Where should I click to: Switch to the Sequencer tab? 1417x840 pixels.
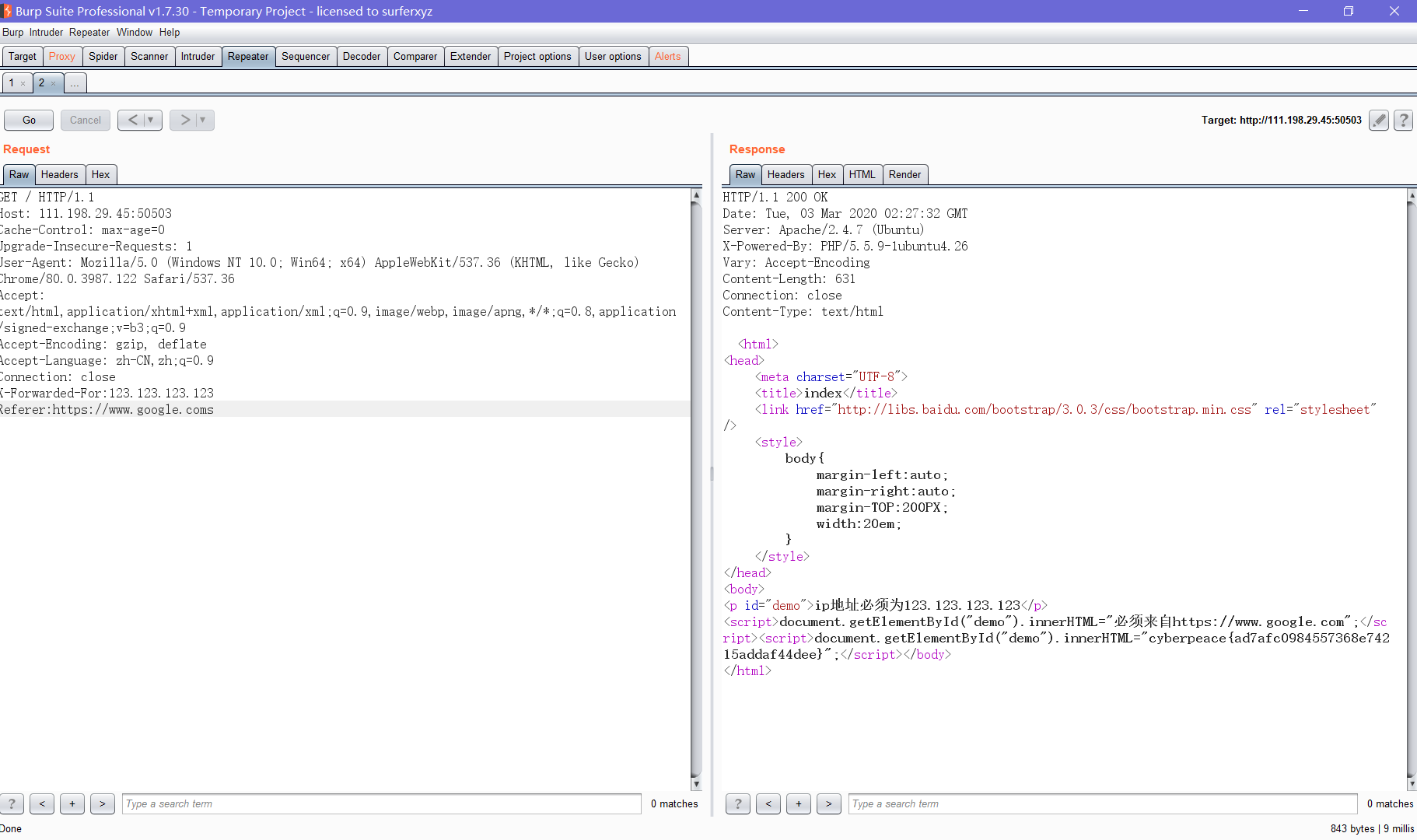pyautogui.click(x=306, y=56)
